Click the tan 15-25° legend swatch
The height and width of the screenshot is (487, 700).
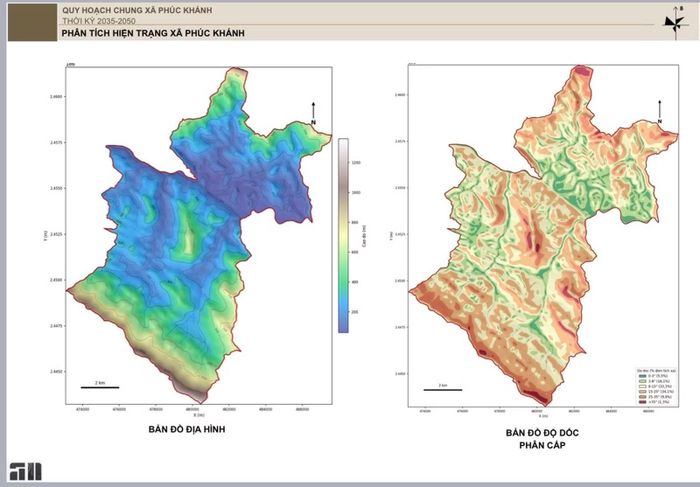tap(642, 391)
